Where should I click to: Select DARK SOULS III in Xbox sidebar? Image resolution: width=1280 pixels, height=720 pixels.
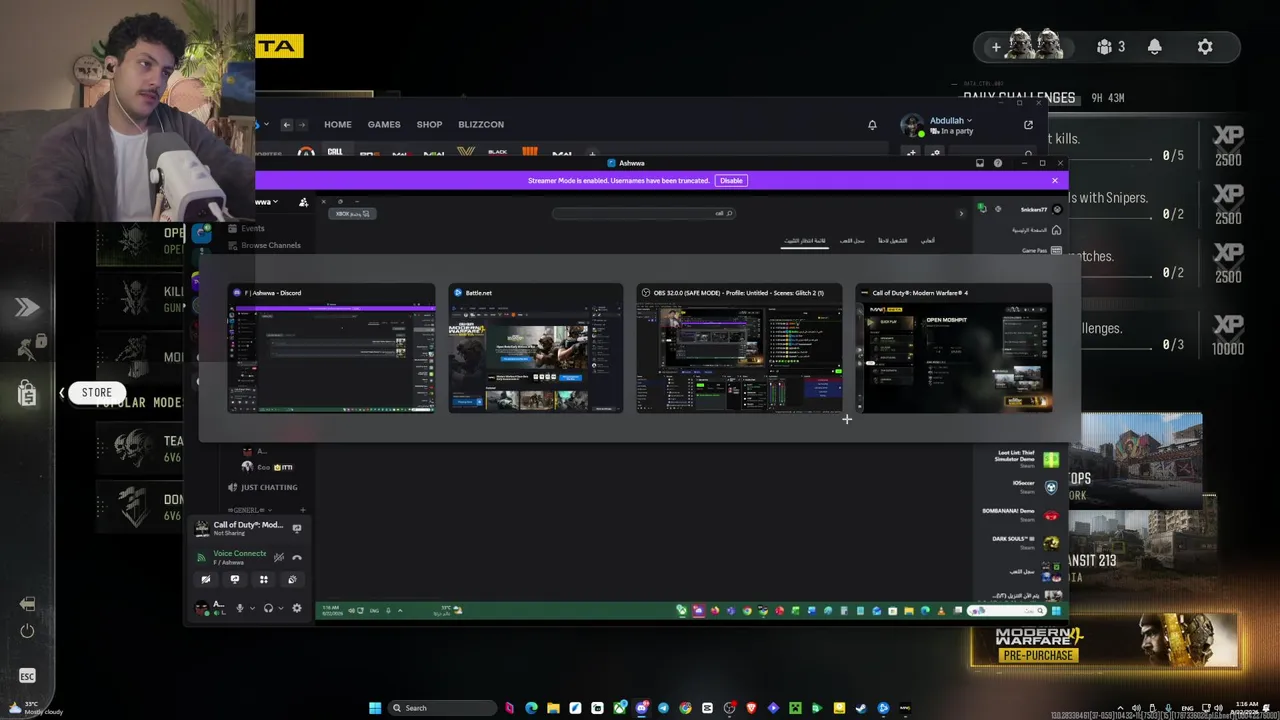pyautogui.click(x=1026, y=542)
